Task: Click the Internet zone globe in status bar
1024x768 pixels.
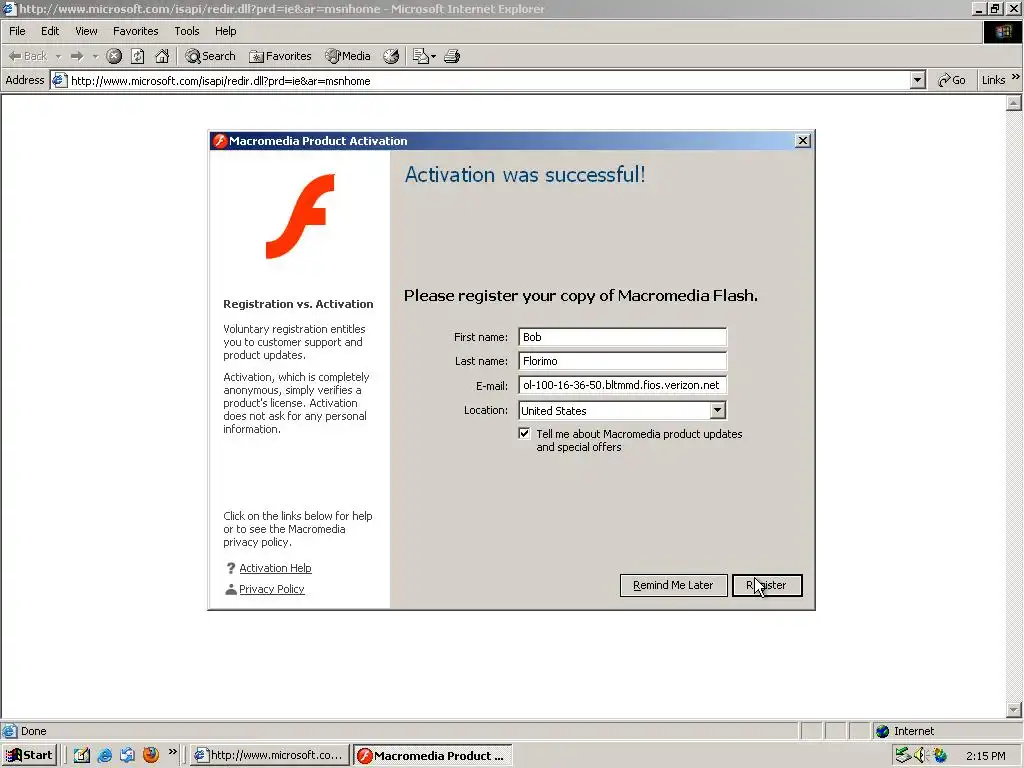Action: click(x=883, y=731)
